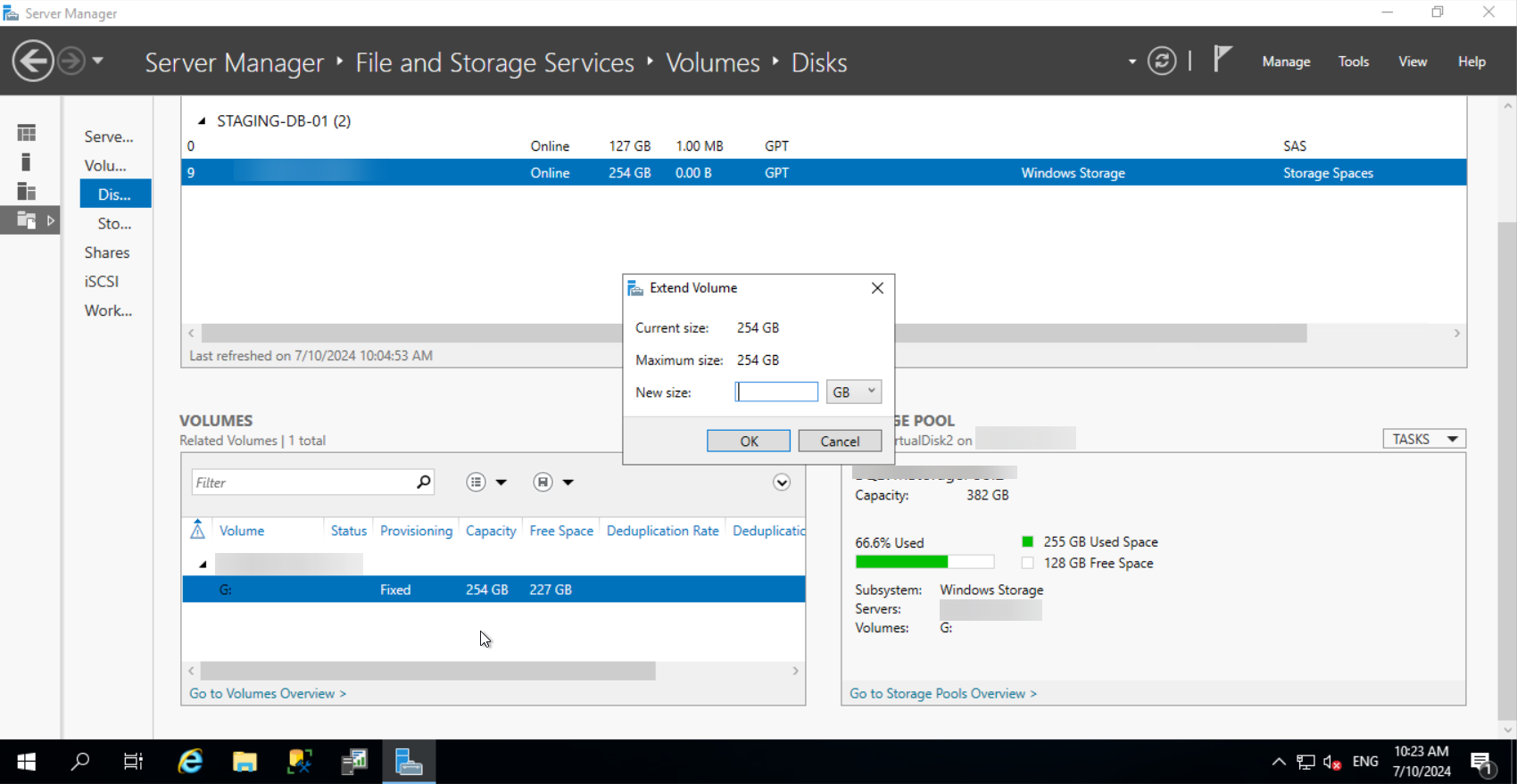
Task: Click the New size input field
Action: pos(776,392)
